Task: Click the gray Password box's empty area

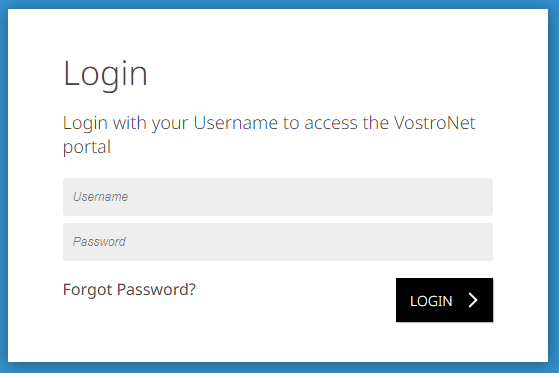Action: (x=310, y=242)
